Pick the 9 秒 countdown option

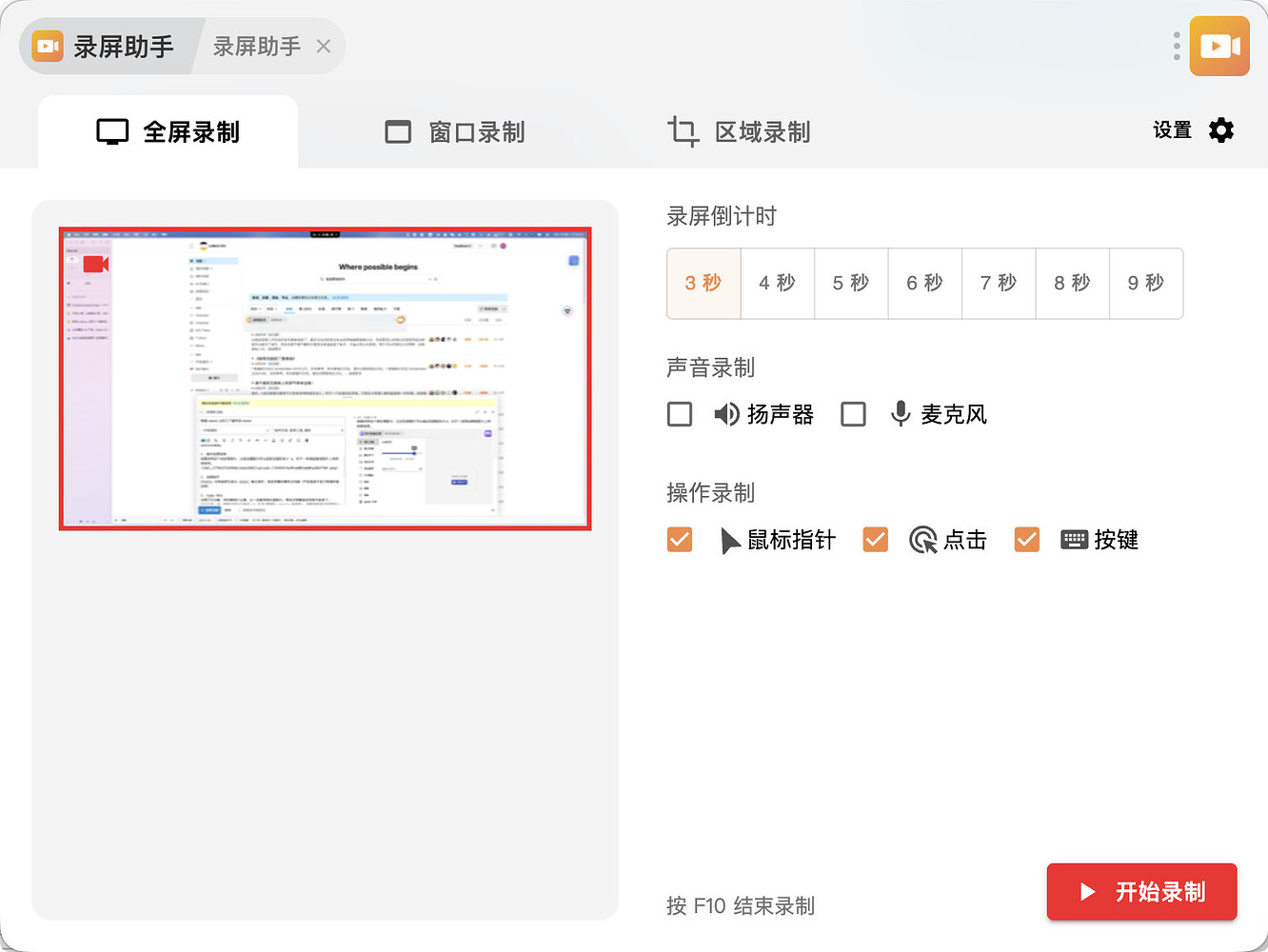(x=1146, y=283)
